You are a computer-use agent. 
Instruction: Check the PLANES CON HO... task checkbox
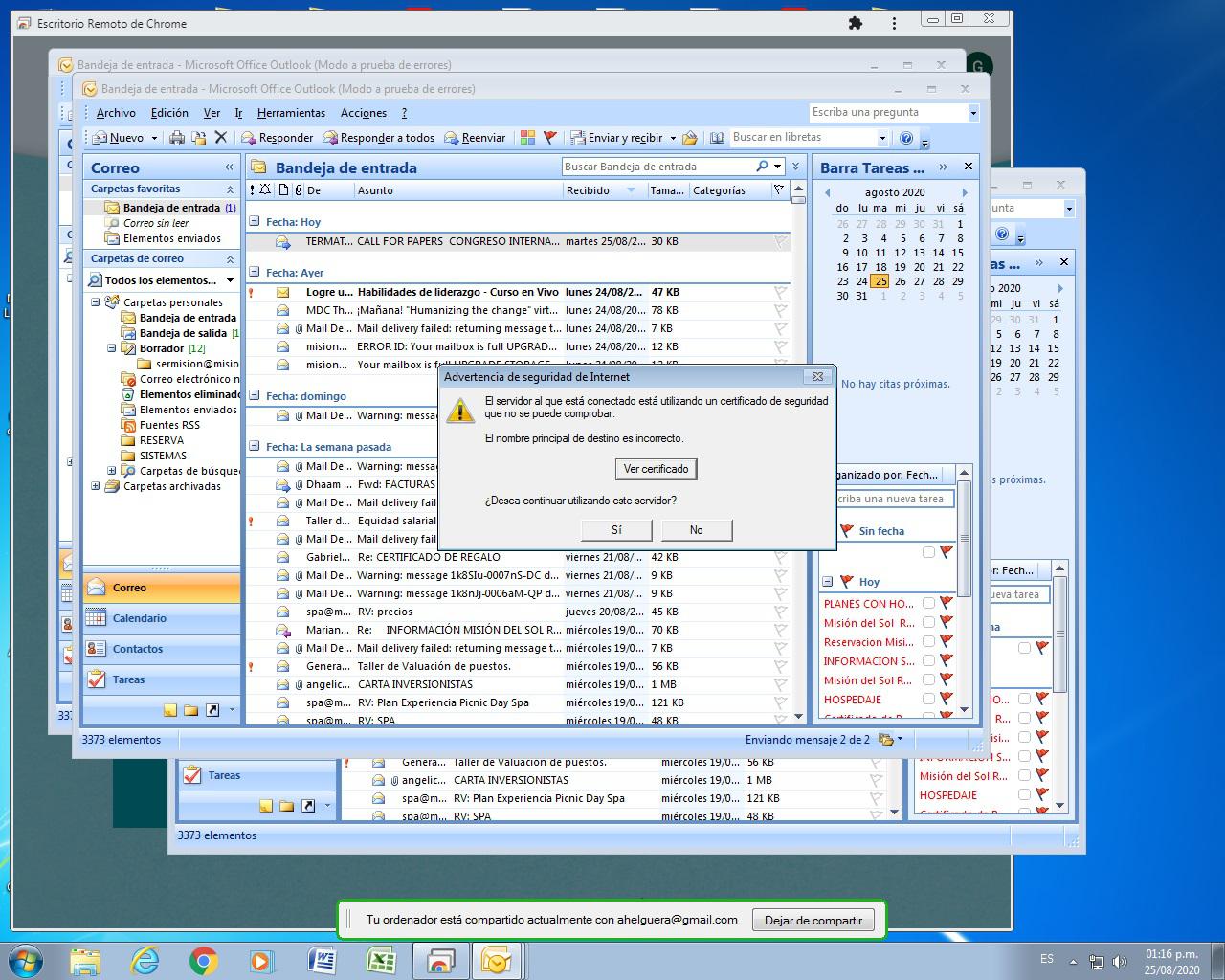(928, 603)
